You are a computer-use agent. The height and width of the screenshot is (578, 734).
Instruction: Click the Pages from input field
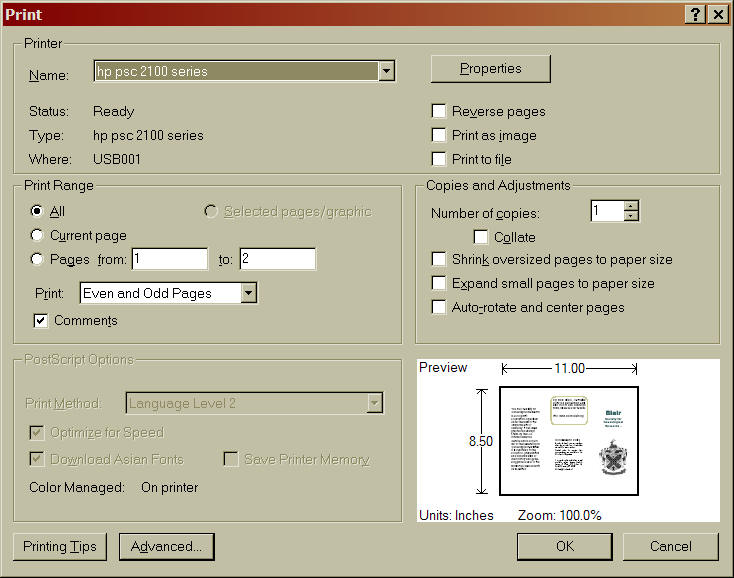[x=169, y=260]
